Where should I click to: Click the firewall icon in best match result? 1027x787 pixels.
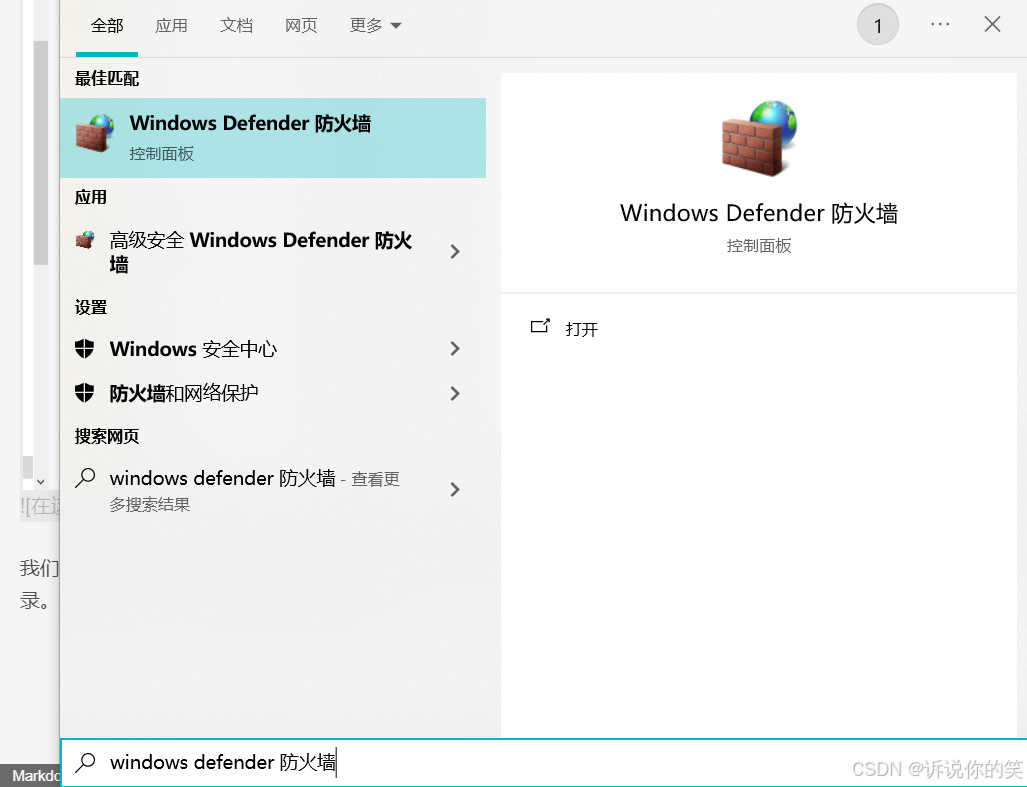click(95, 133)
